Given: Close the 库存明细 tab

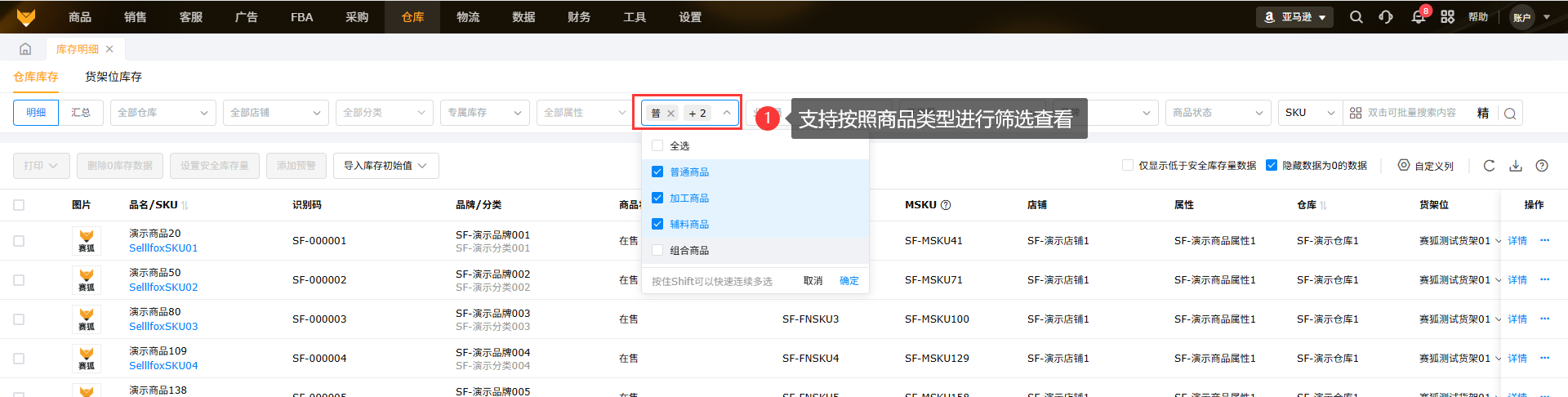Looking at the screenshot, I should [x=109, y=49].
